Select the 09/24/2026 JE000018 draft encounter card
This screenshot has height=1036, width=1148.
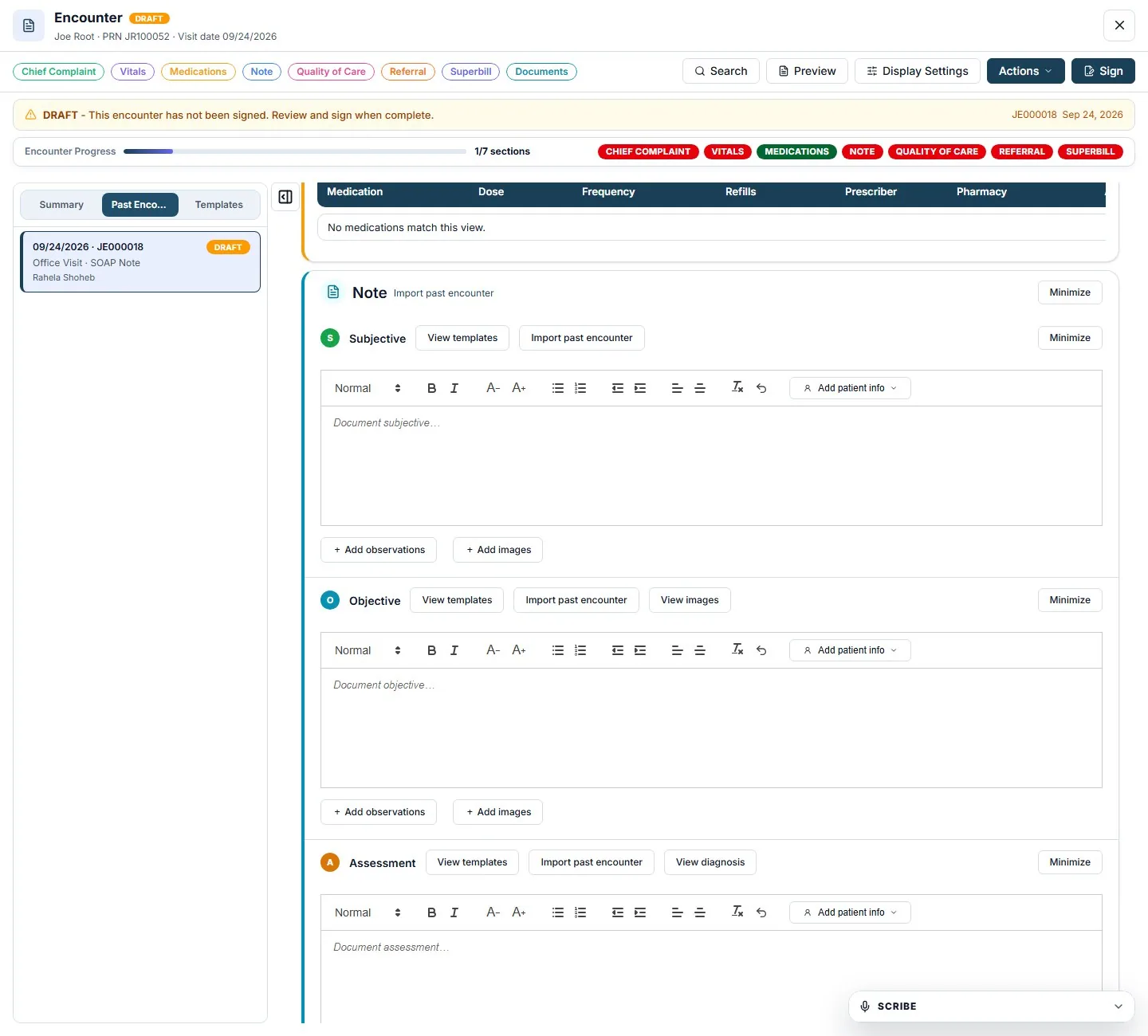click(140, 261)
